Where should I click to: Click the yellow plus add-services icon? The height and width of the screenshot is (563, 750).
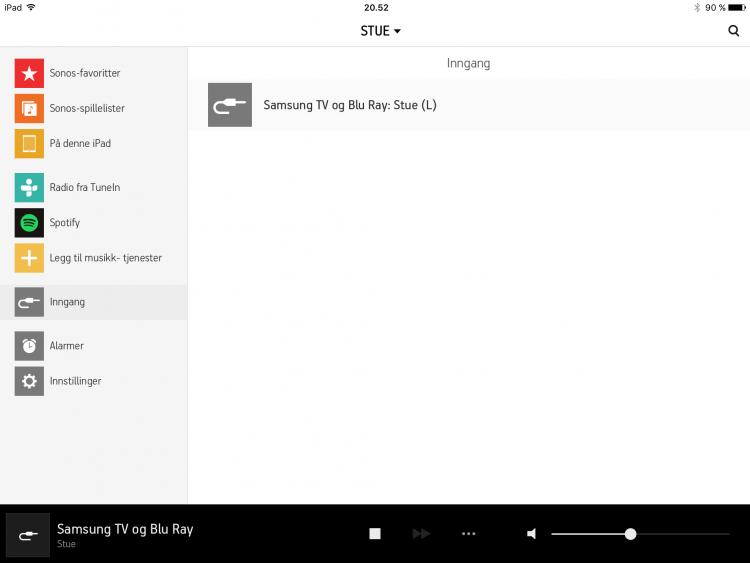pos(29,258)
